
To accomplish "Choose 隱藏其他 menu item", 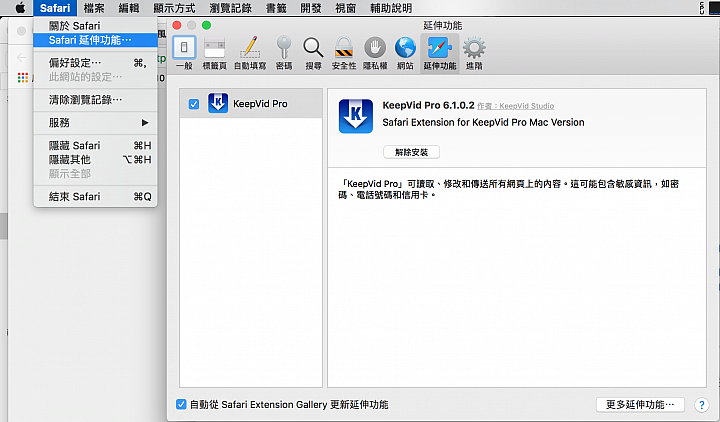I will click(95, 159).
